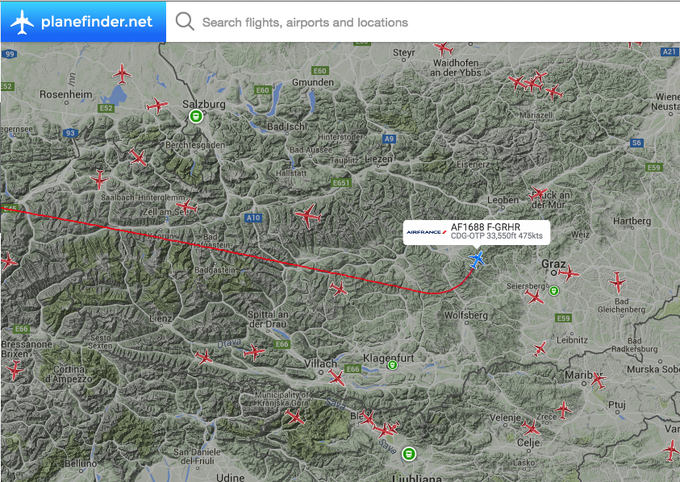Click the S6 road shield

point(636,143)
